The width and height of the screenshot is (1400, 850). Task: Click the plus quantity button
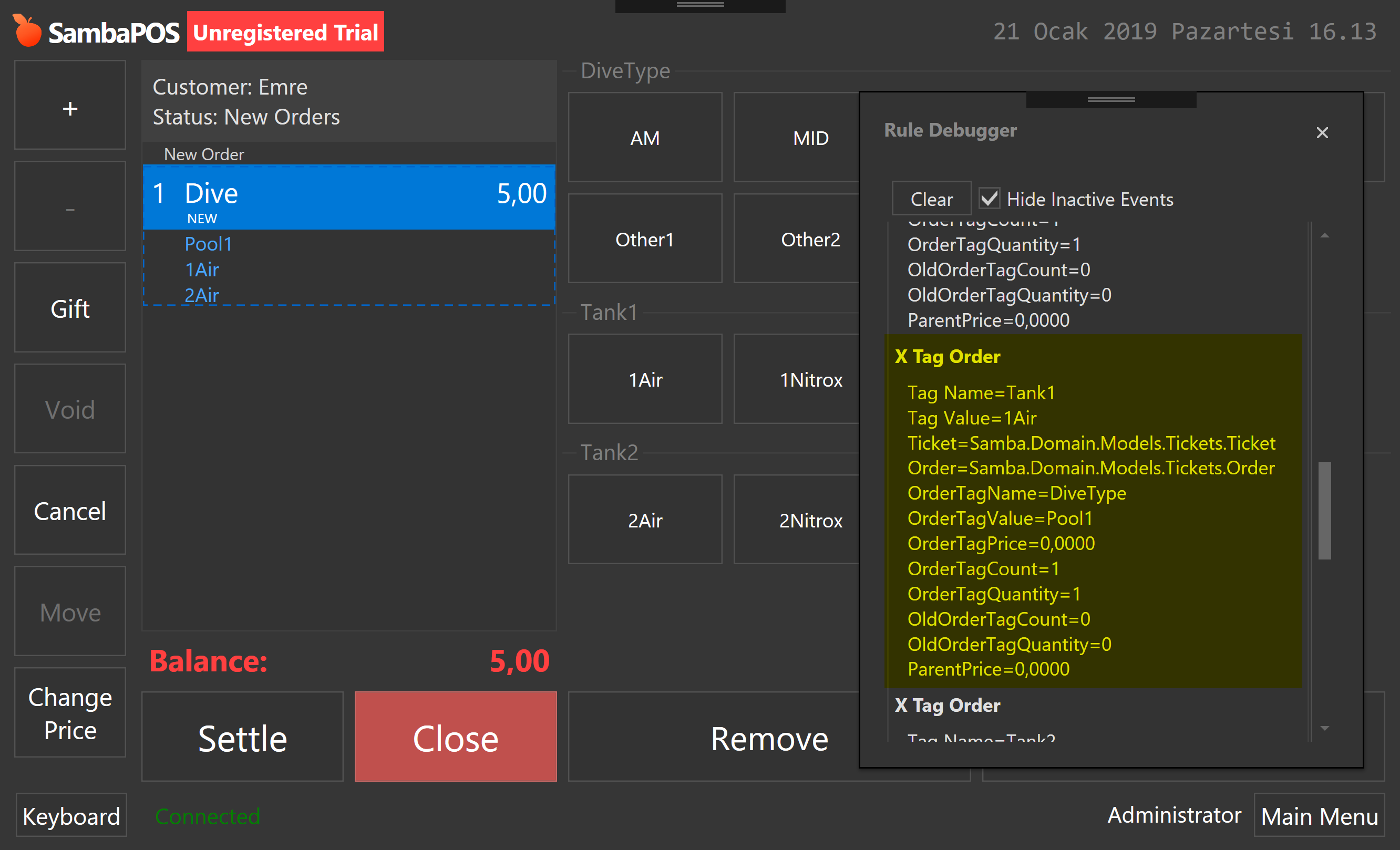[x=70, y=106]
